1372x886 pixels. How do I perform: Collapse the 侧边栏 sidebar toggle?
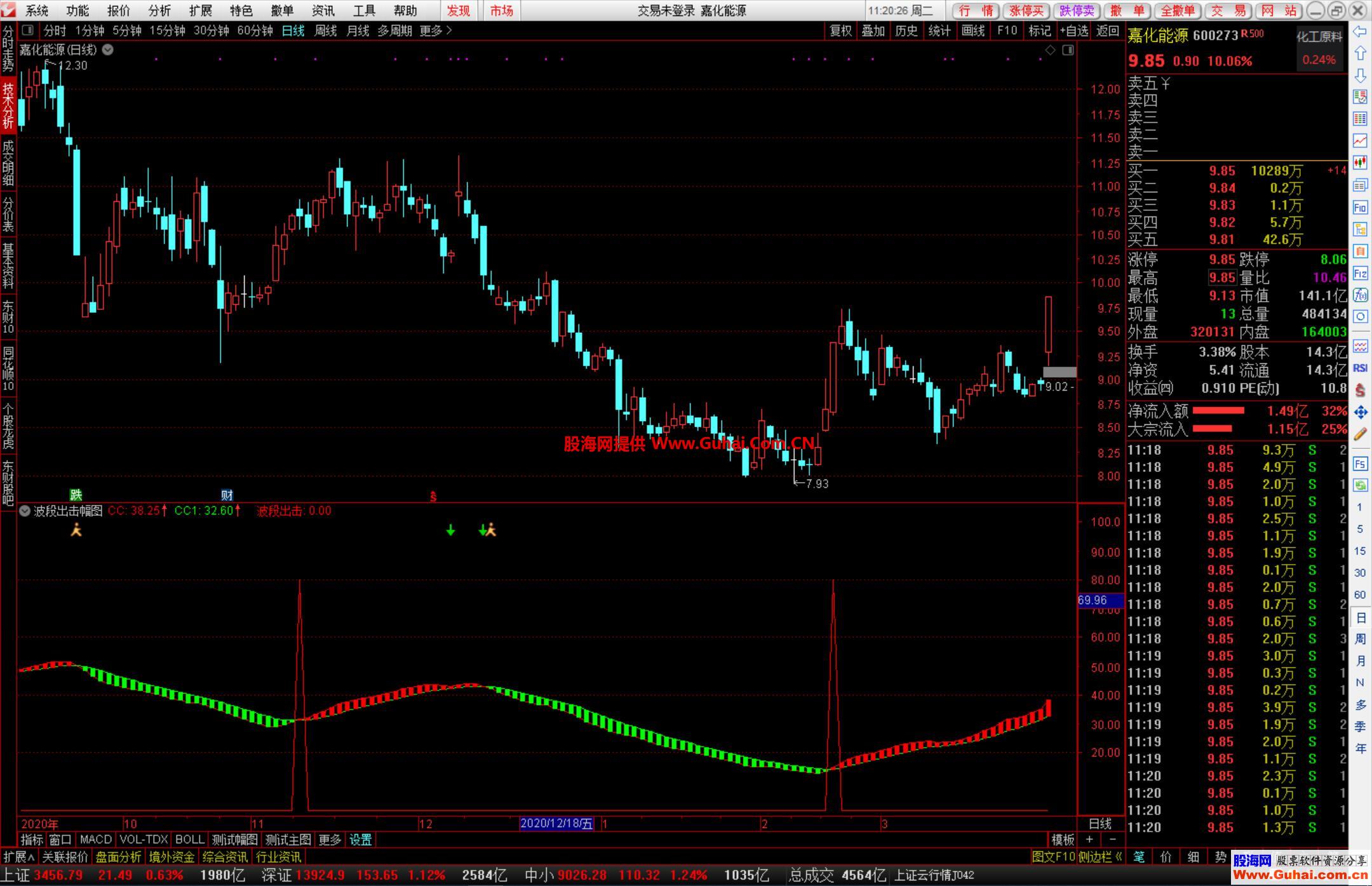(x=1100, y=857)
